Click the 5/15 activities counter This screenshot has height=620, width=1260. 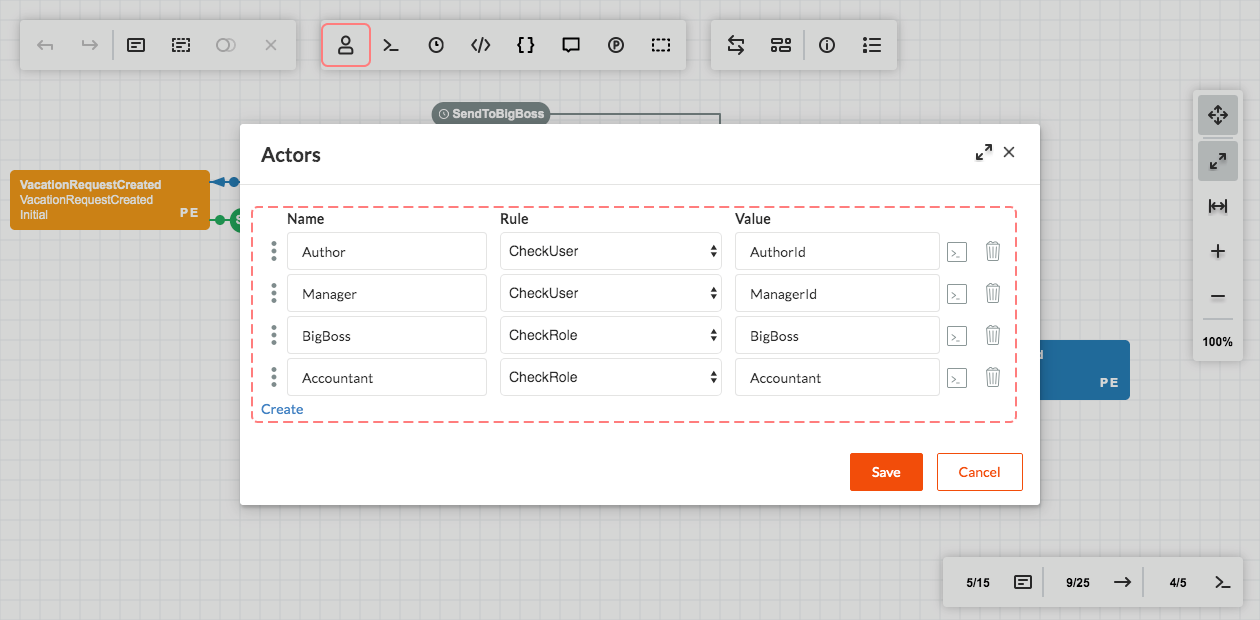click(x=978, y=582)
